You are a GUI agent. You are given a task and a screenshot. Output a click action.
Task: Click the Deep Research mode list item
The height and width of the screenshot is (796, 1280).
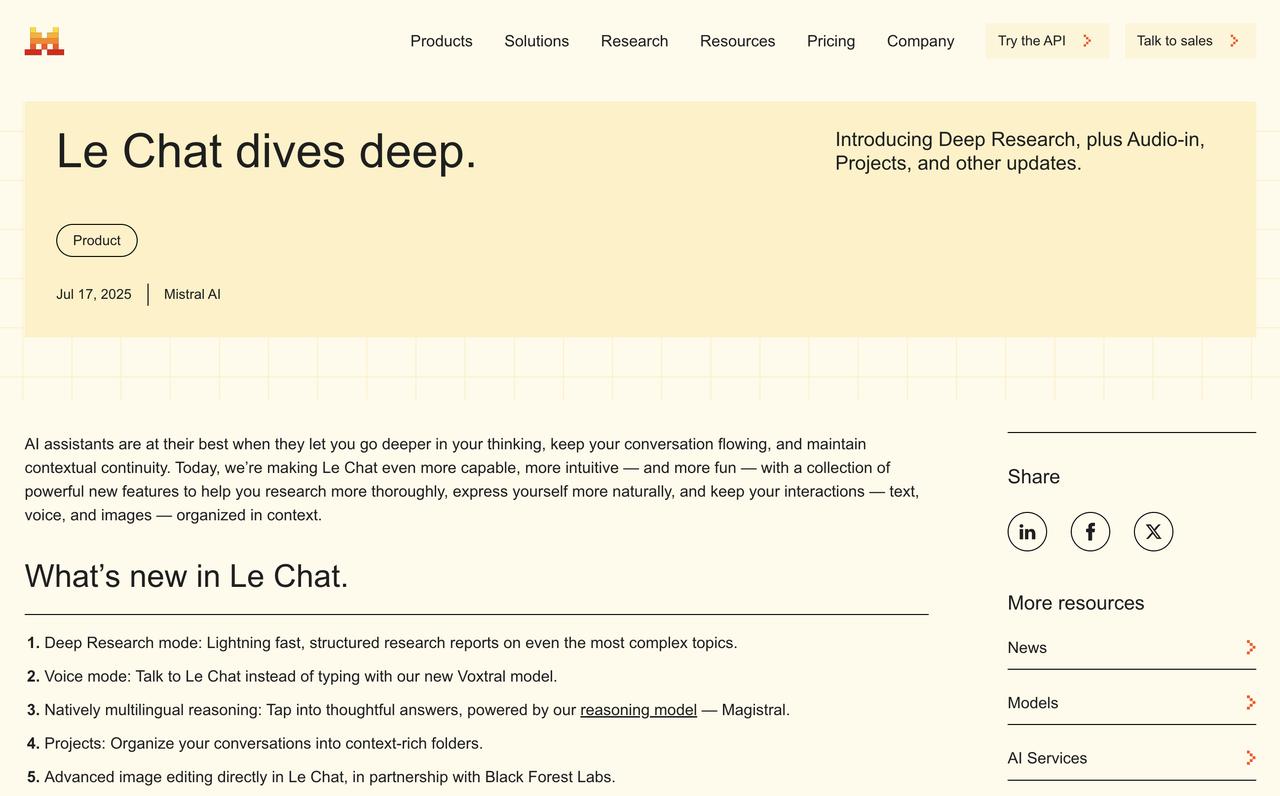(x=382, y=643)
